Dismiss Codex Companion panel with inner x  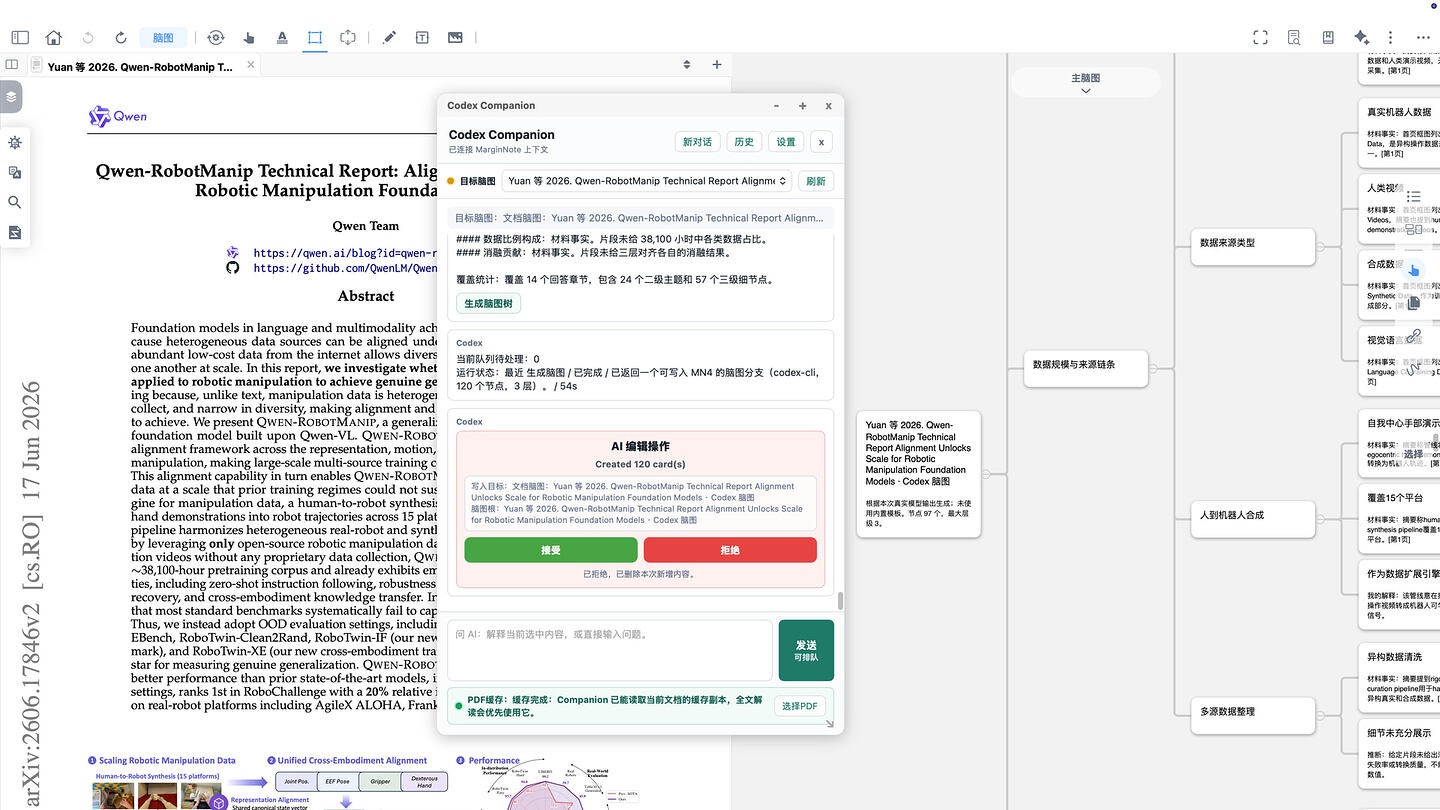pyautogui.click(x=821, y=142)
